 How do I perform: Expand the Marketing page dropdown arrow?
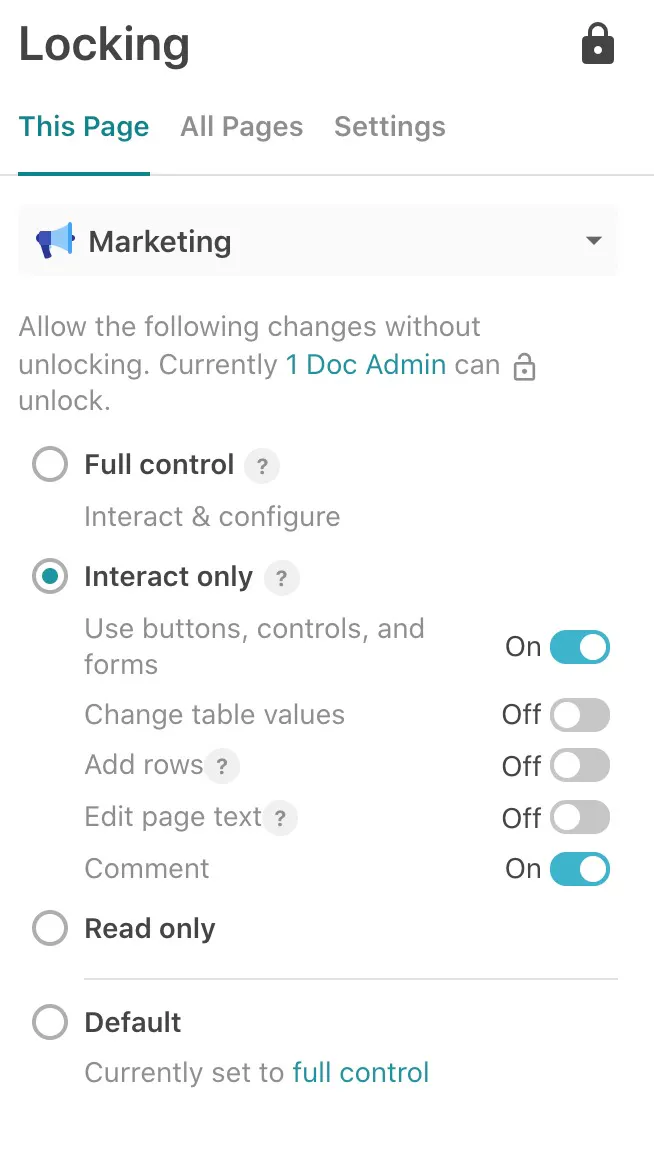pos(594,241)
